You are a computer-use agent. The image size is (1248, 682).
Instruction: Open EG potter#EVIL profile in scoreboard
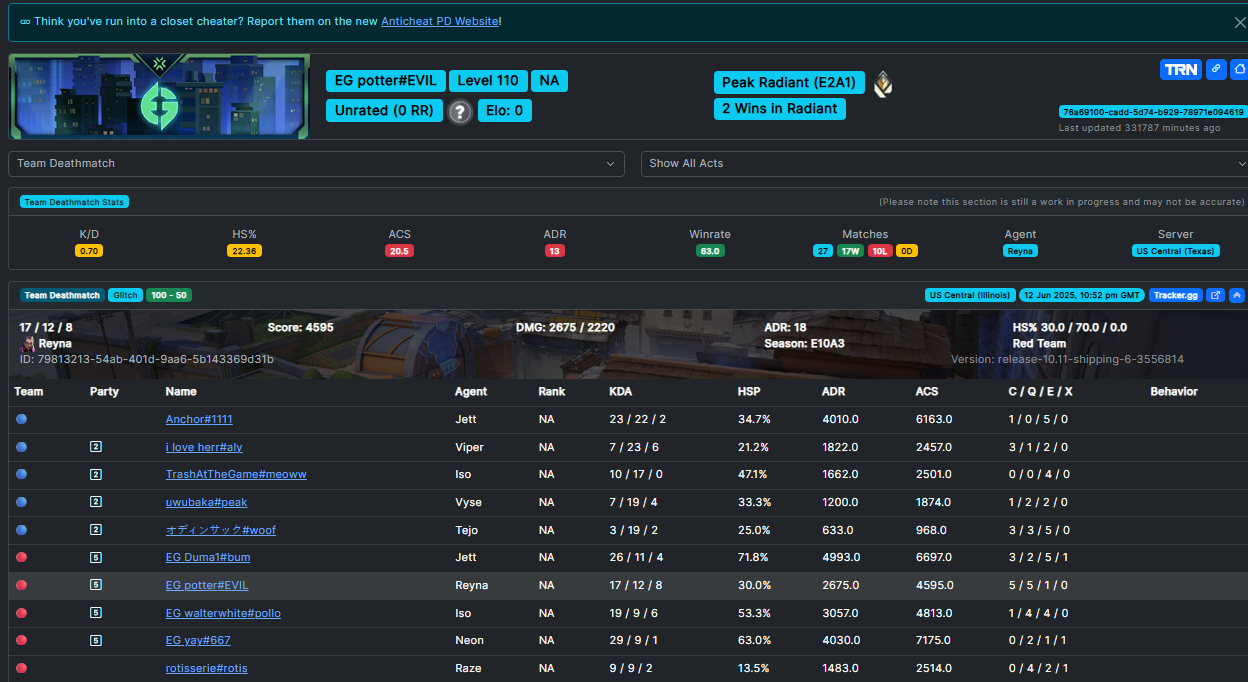(x=207, y=585)
